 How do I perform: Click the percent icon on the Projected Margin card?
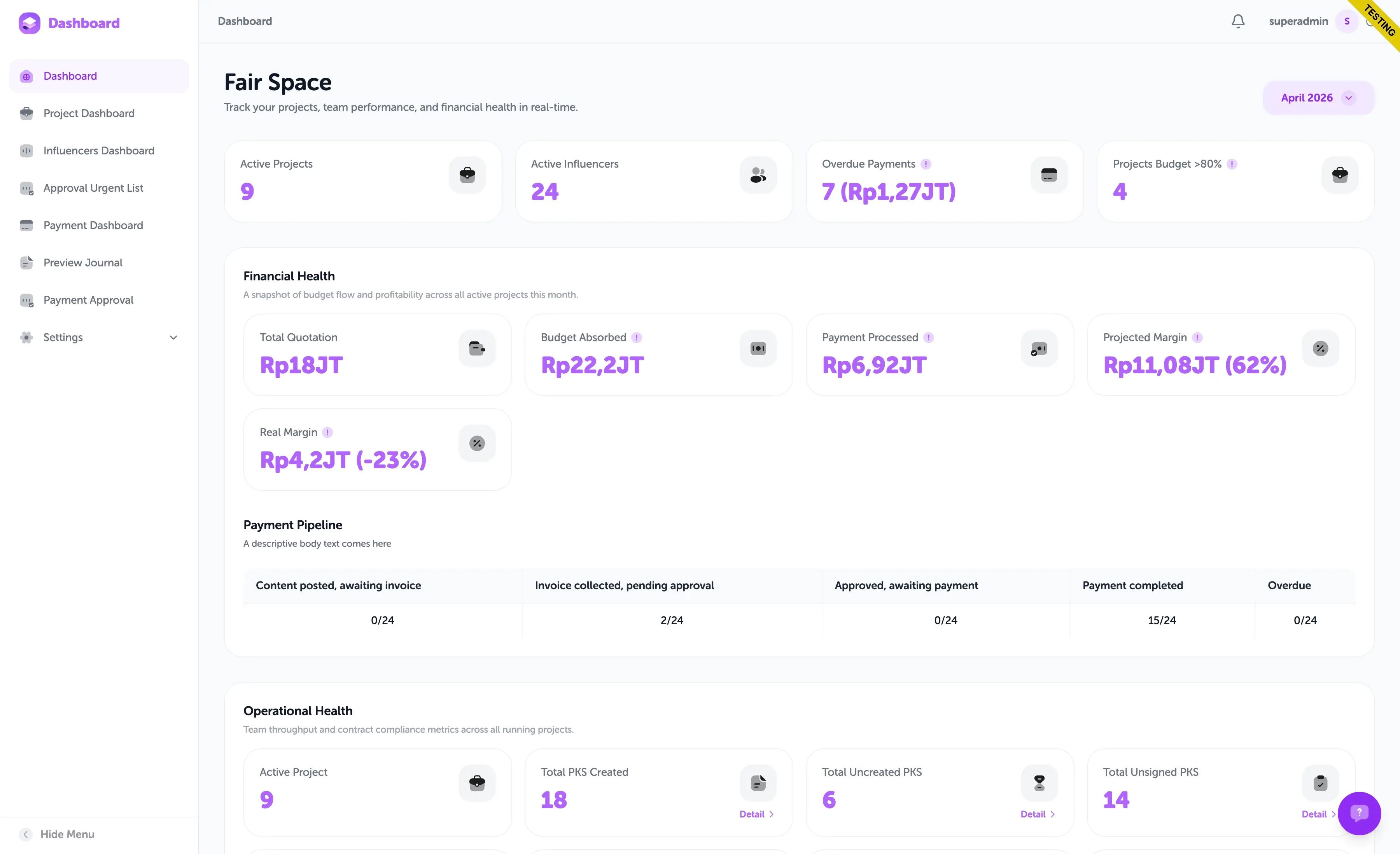1320,348
